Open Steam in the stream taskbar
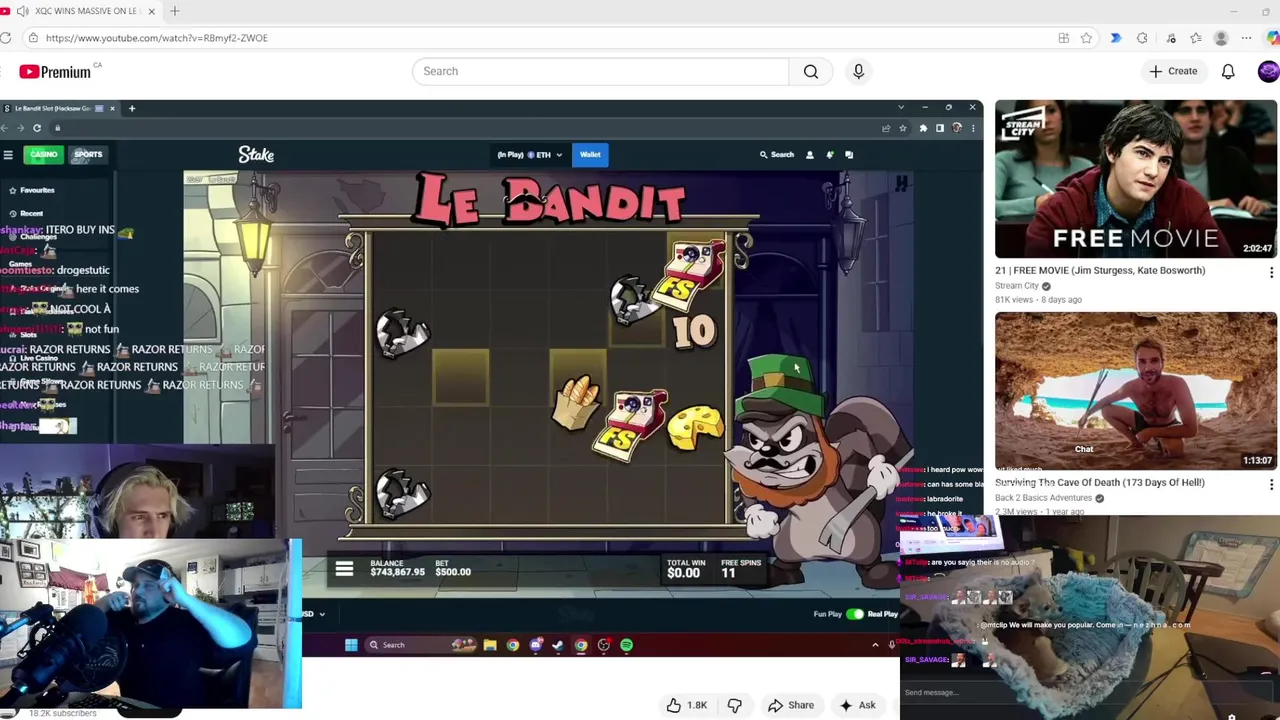Image resolution: width=1280 pixels, height=720 pixels. coord(558,645)
